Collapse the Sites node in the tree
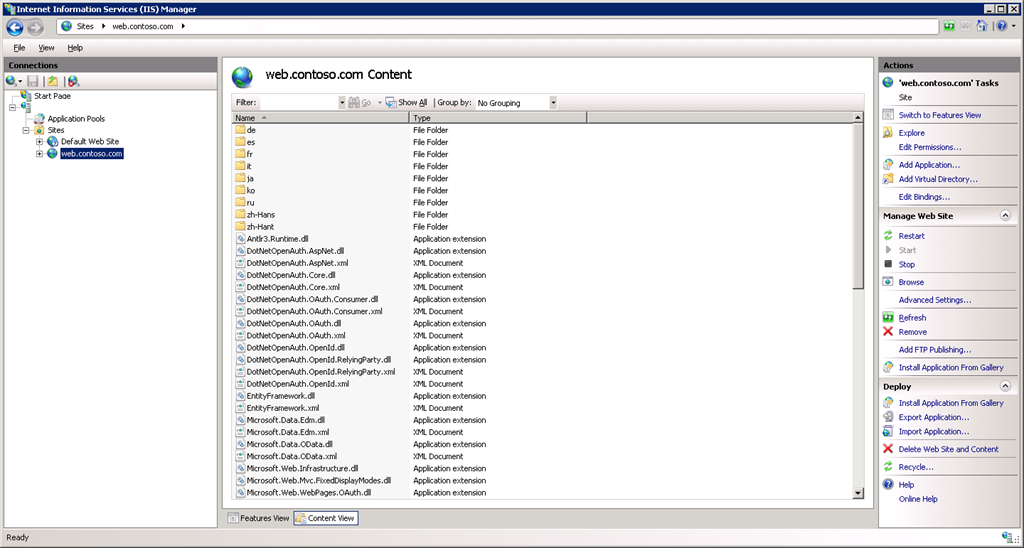This screenshot has height=548, width=1024. 26,130
